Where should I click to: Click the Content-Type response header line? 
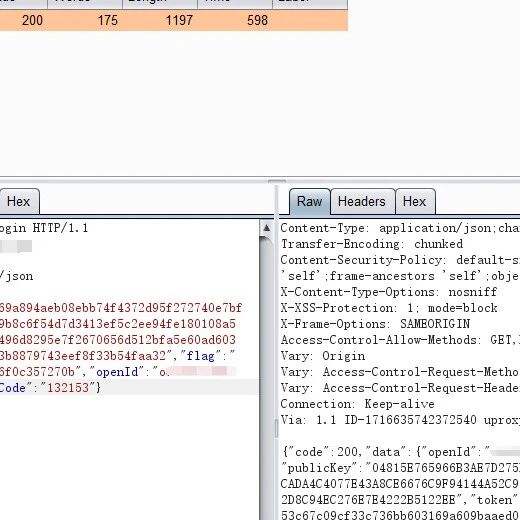click(x=400, y=228)
